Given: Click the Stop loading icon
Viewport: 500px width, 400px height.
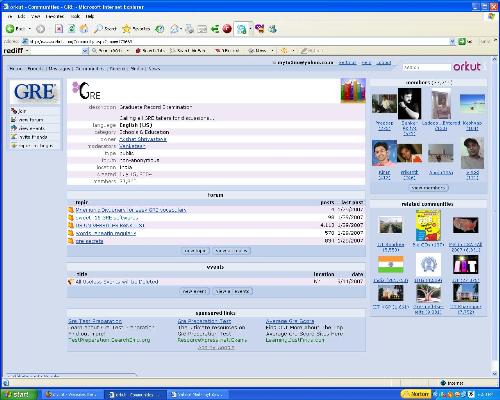Looking at the screenshot, I should [x=59, y=29].
